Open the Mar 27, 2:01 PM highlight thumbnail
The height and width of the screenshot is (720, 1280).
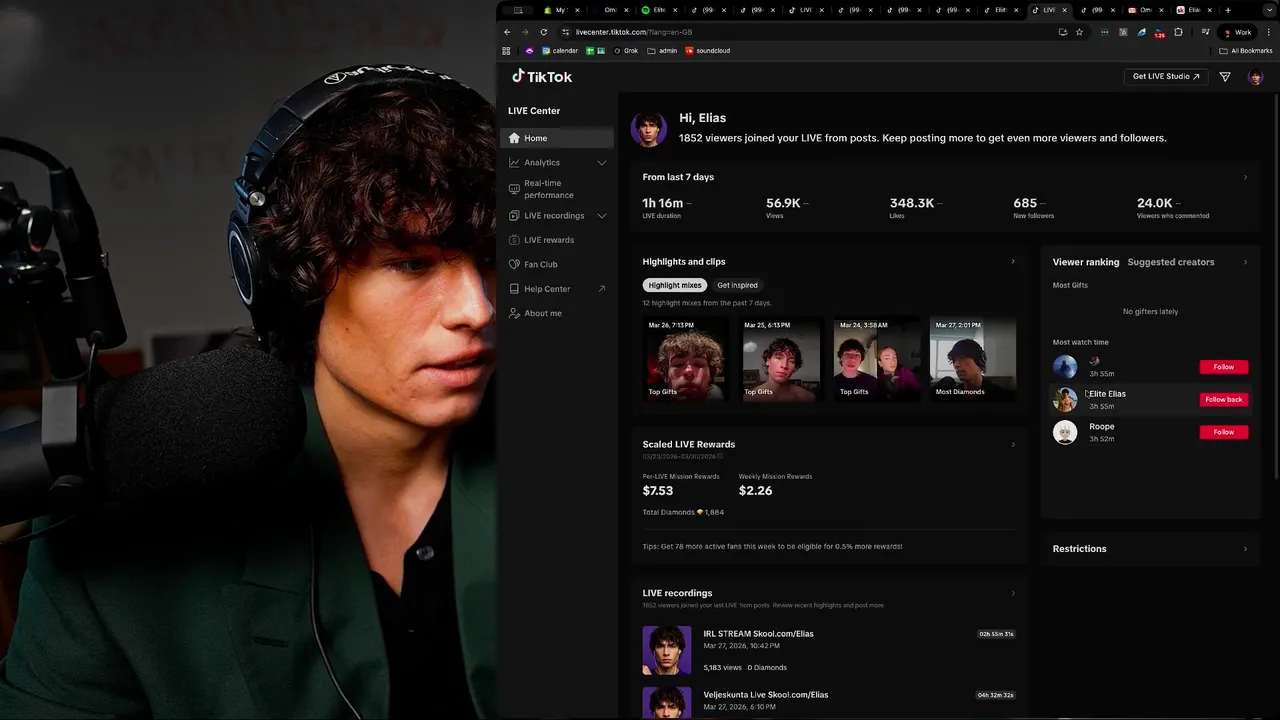click(x=973, y=359)
